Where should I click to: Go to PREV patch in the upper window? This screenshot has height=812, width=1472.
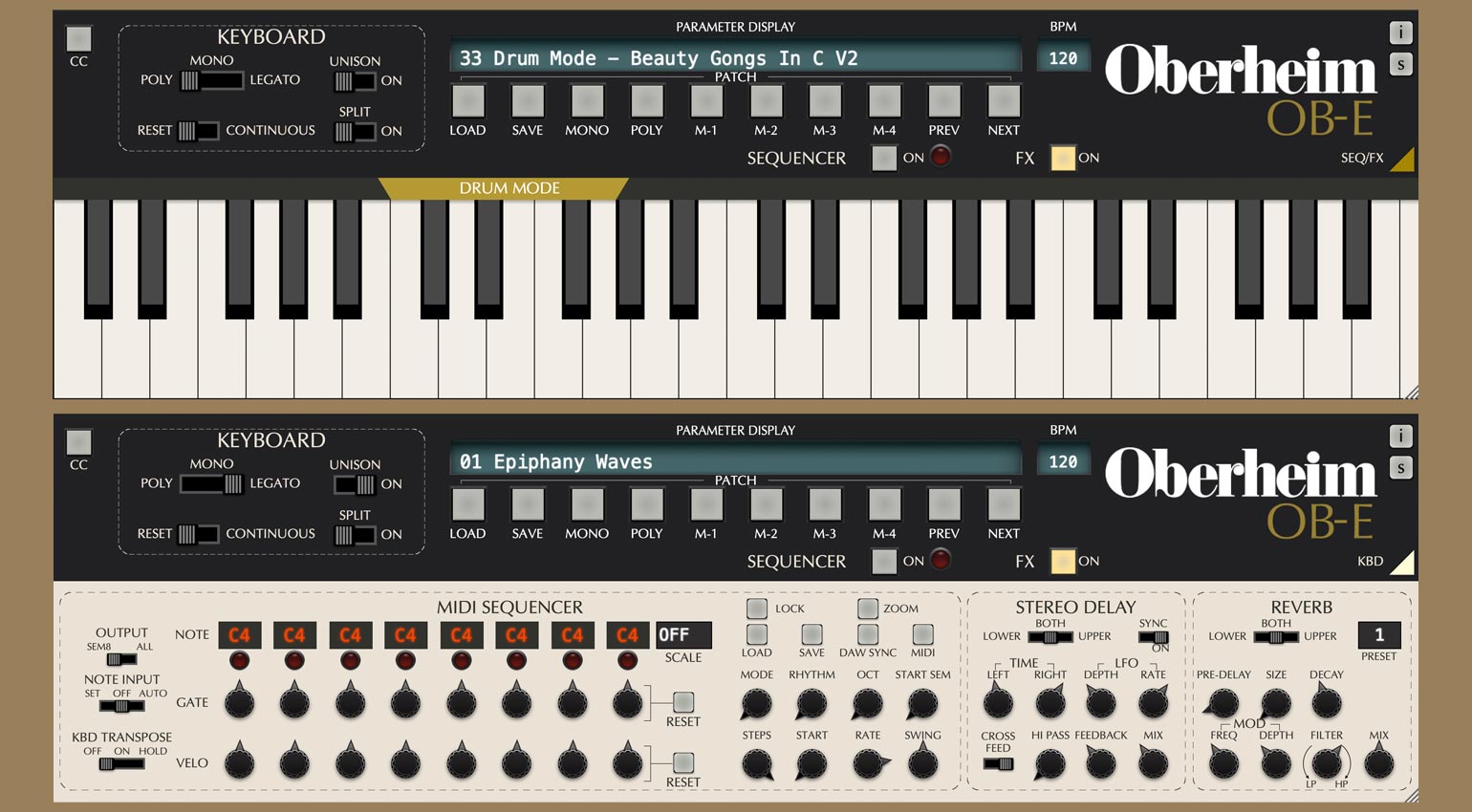tap(943, 101)
